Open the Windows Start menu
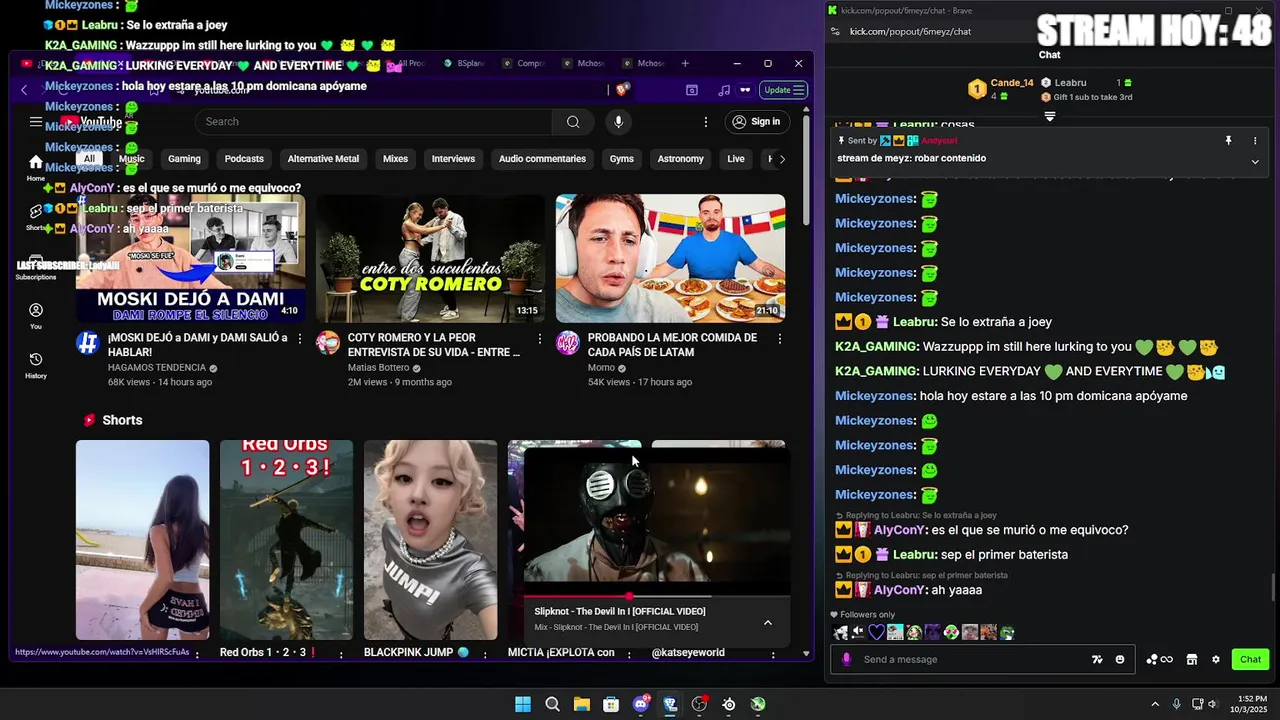Image resolution: width=1280 pixels, height=720 pixels. pos(523,705)
